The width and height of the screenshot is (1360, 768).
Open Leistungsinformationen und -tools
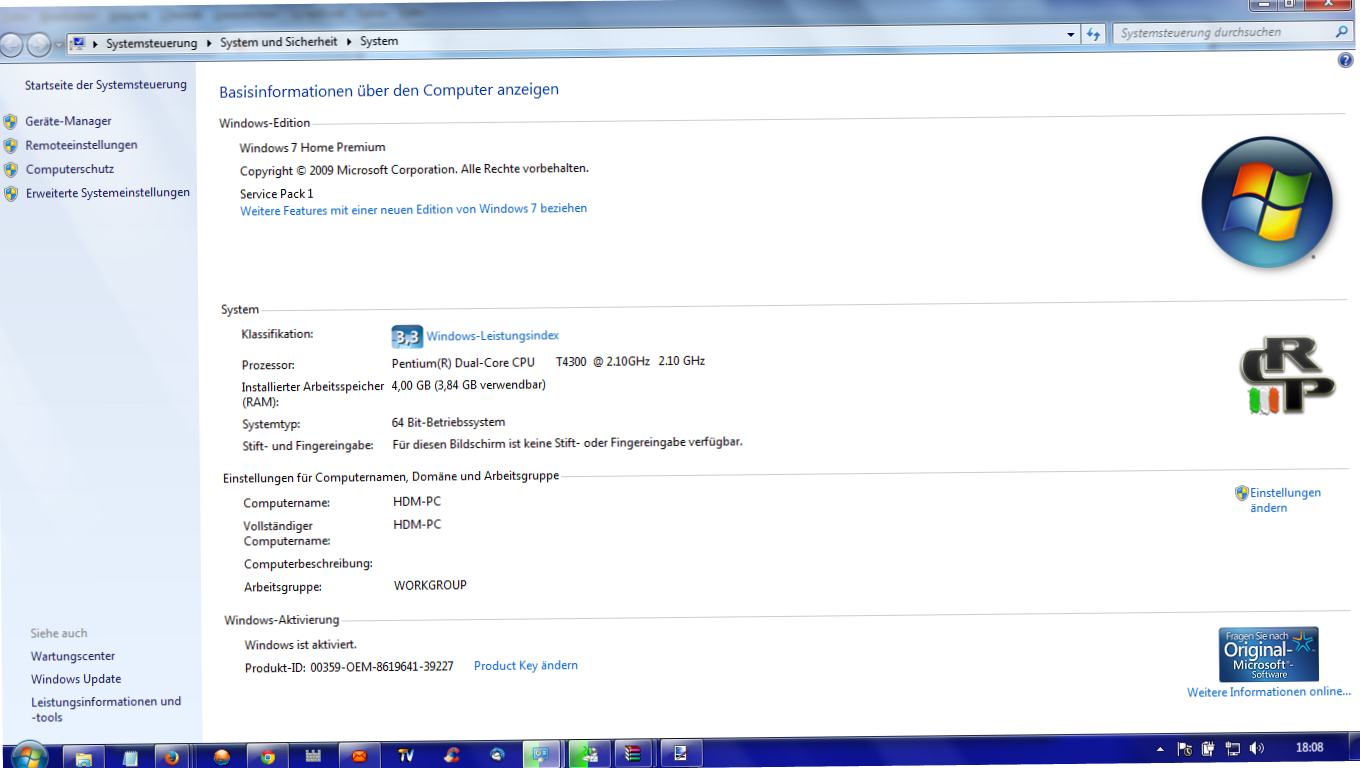coord(106,709)
